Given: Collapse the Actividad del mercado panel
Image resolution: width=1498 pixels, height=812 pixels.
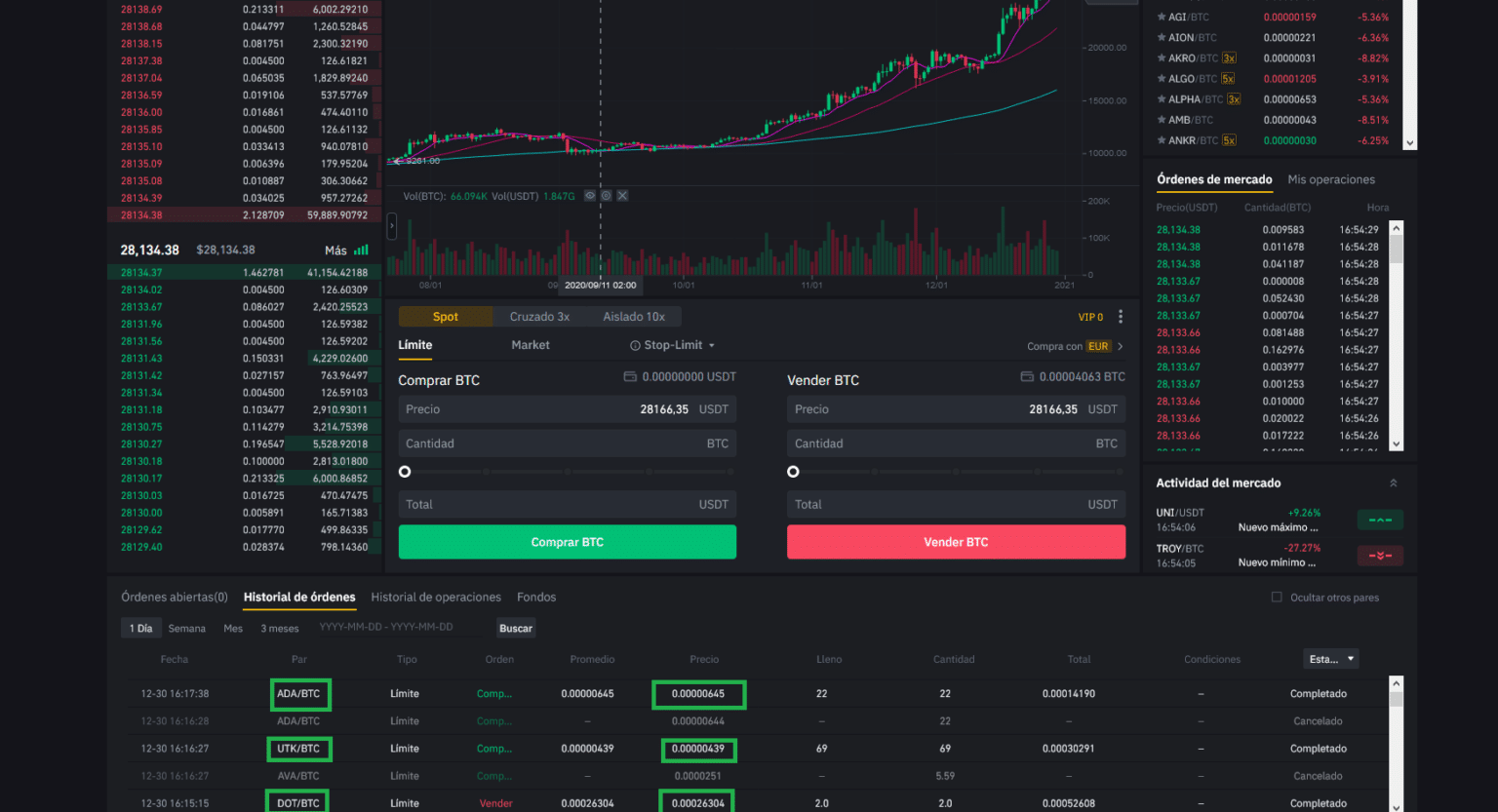Looking at the screenshot, I should click(1393, 483).
